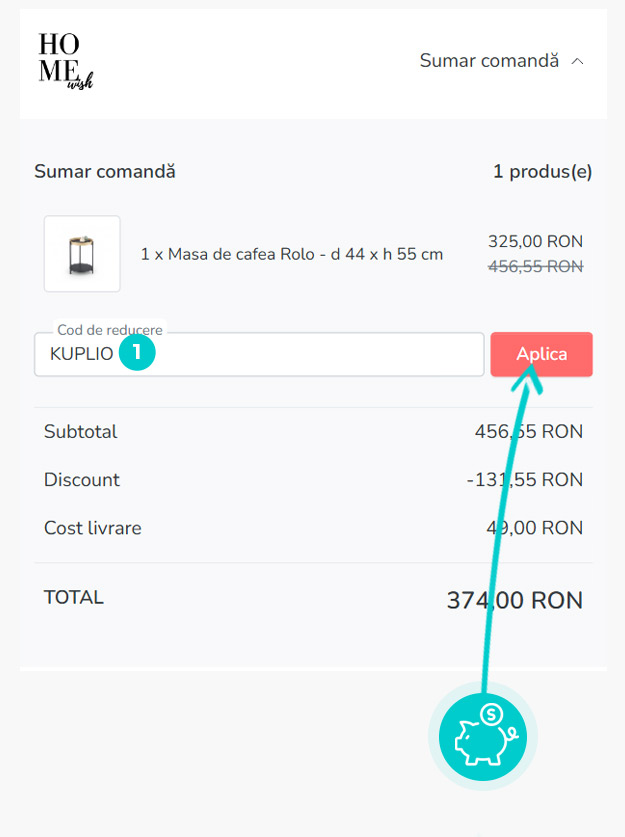Click the Masa de cafea Rolo product name
This screenshot has height=837, width=625.
[x=292, y=254]
